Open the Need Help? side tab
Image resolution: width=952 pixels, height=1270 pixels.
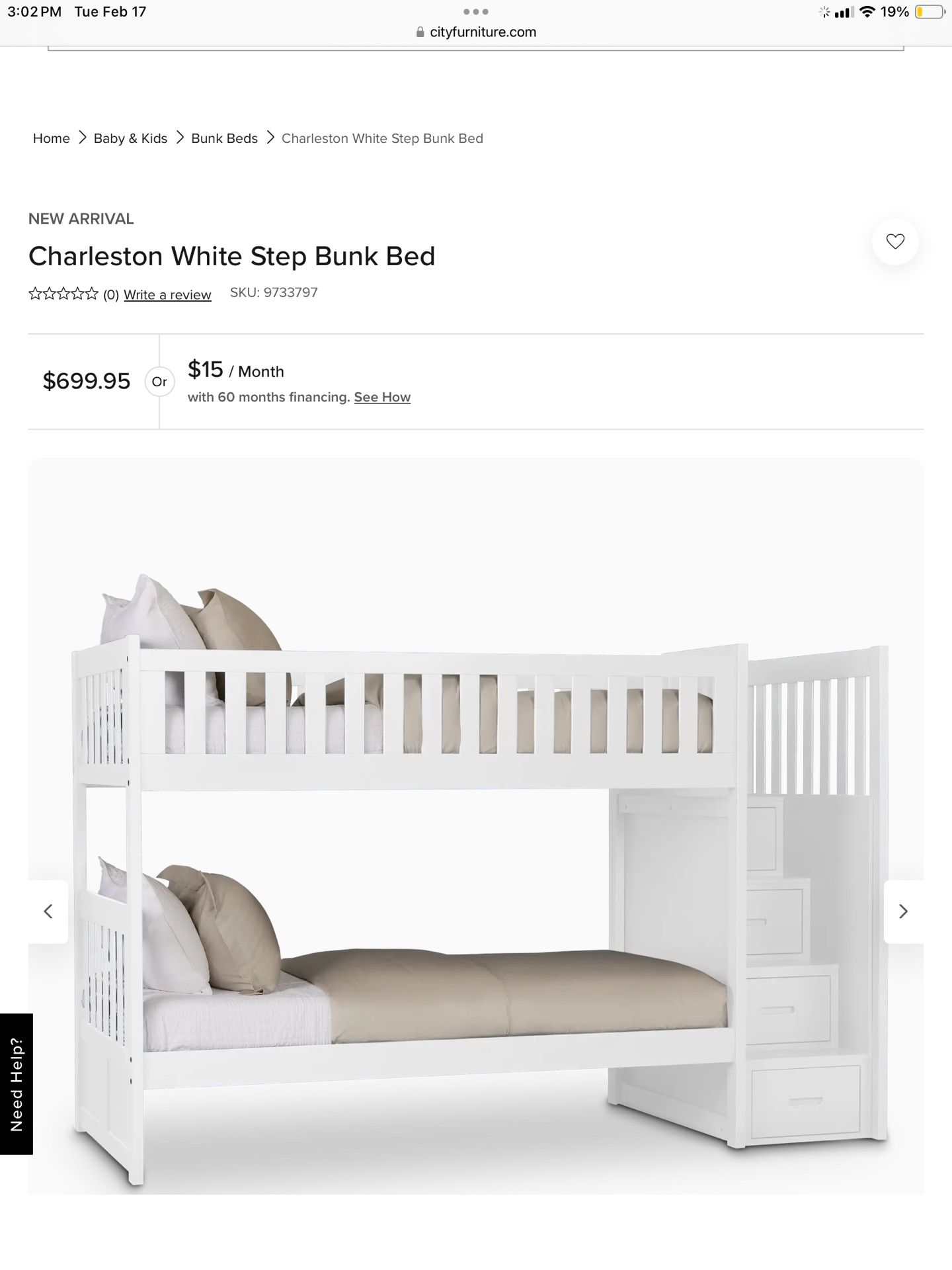pyautogui.click(x=17, y=1084)
